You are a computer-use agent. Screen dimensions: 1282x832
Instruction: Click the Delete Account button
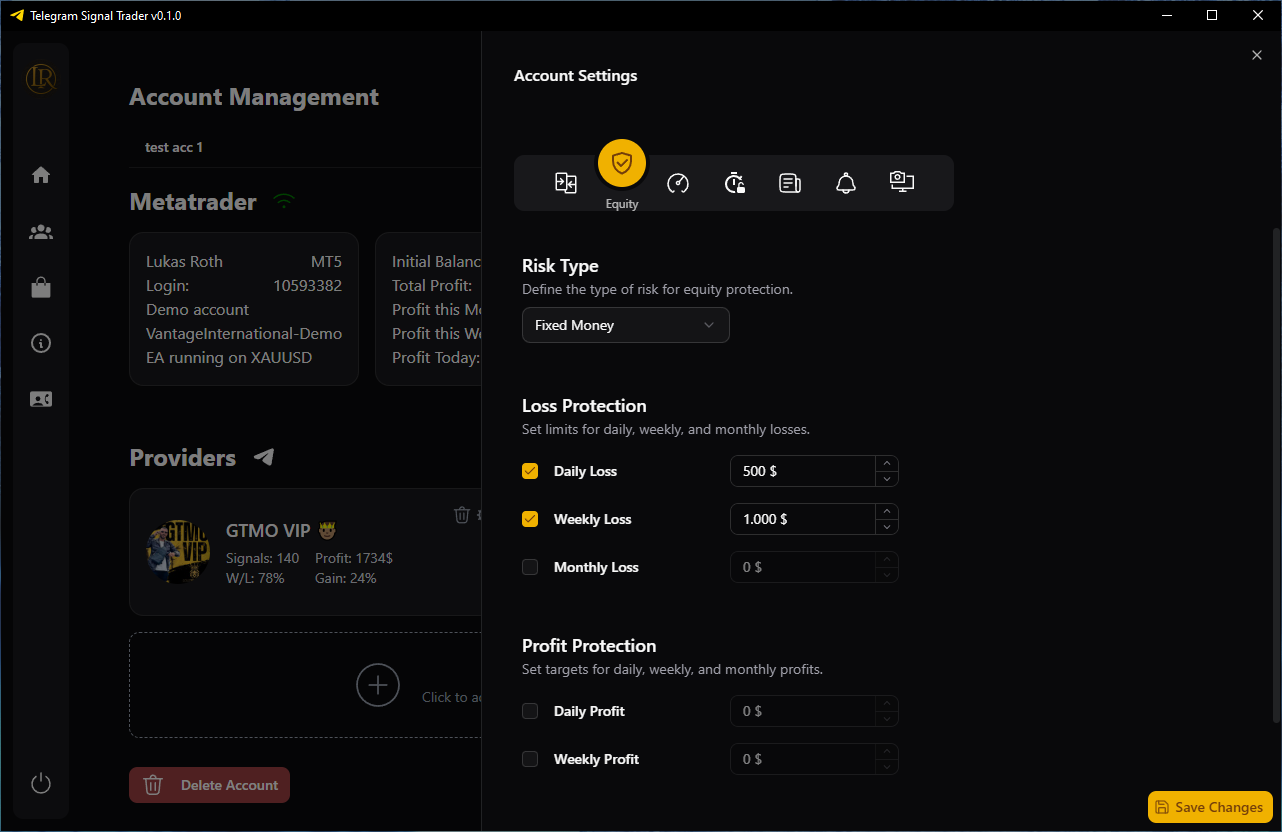[210, 785]
